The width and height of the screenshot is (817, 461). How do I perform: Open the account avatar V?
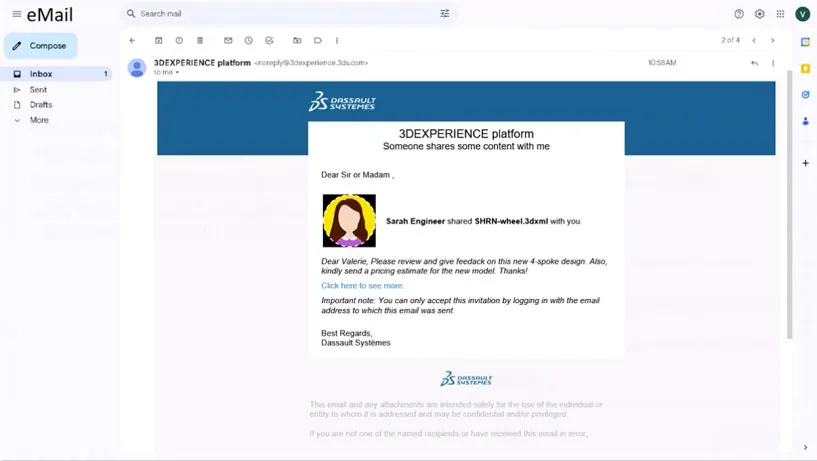(802, 14)
